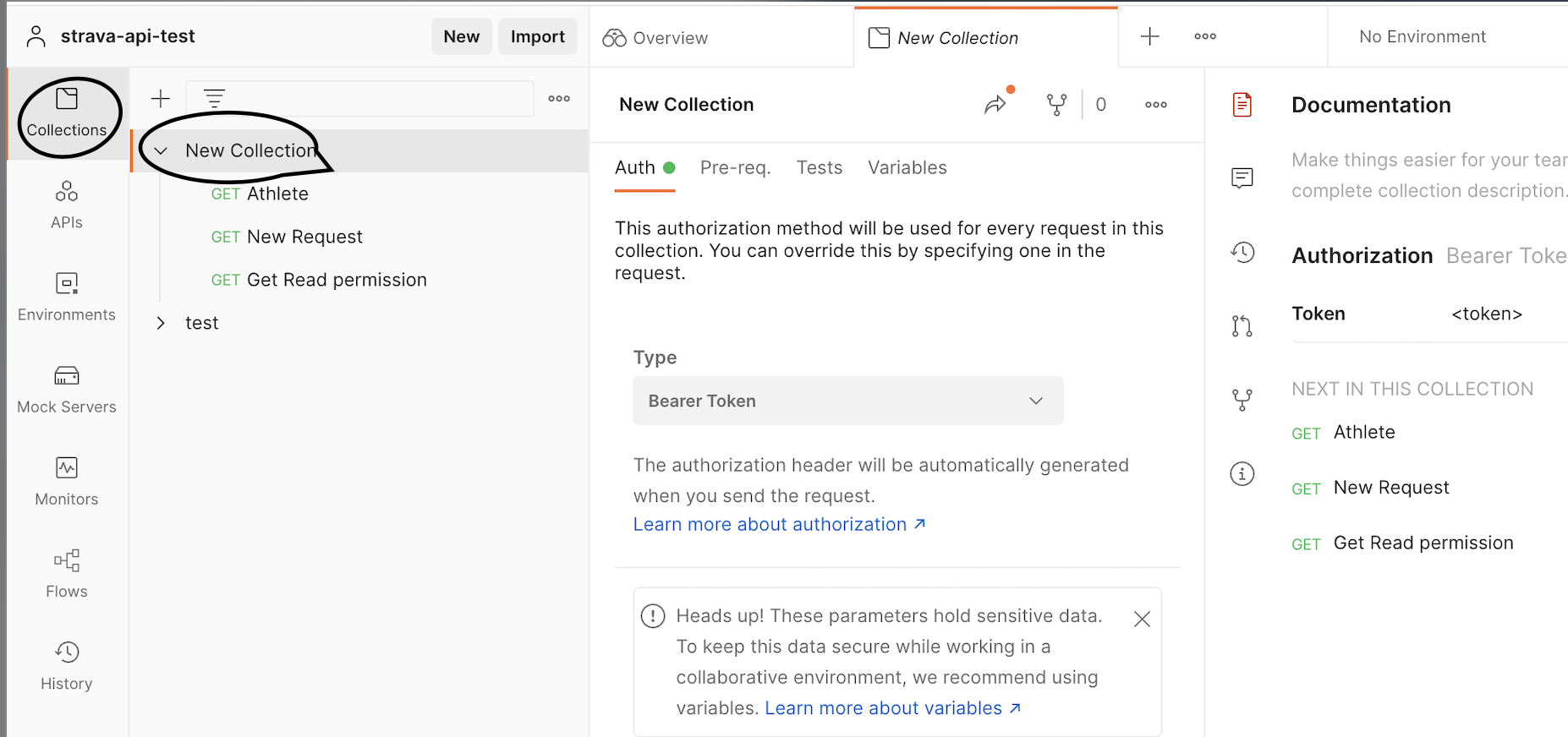Switch to the Tests tab
Viewport: 1568px width, 737px height.
click(x=820, y=168)
